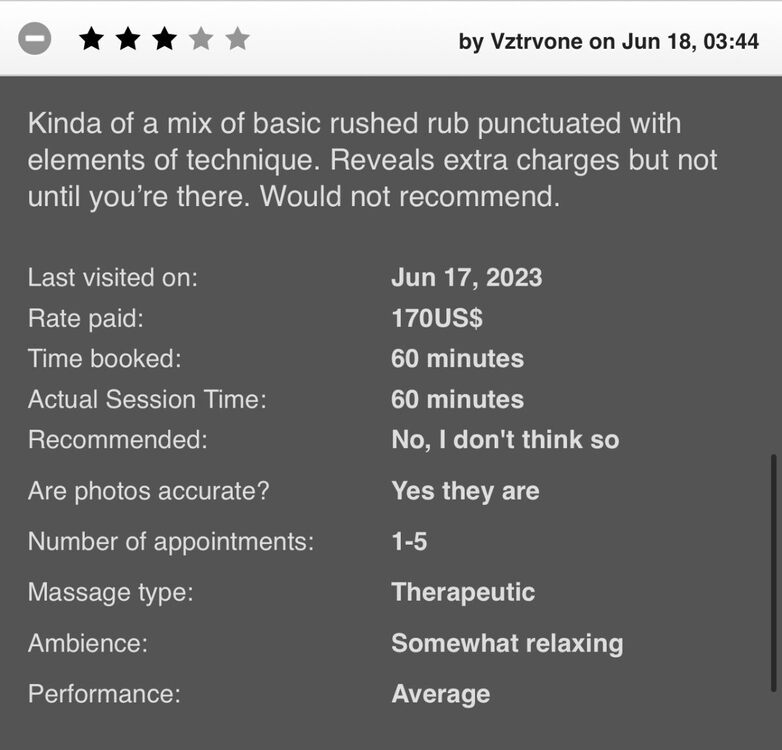This screenshot has width=782, height=750.
Task: Click the third black rating star
Action: click(164, 40)
